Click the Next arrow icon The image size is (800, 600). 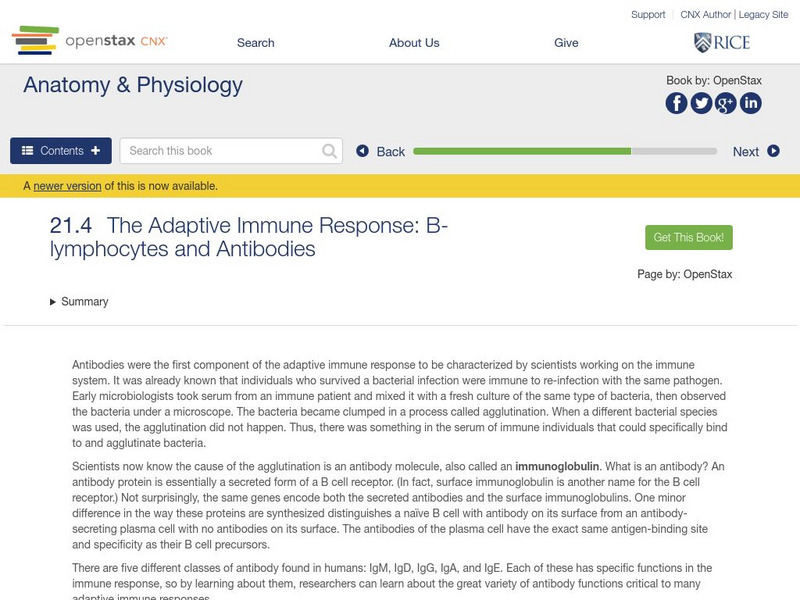773,151
